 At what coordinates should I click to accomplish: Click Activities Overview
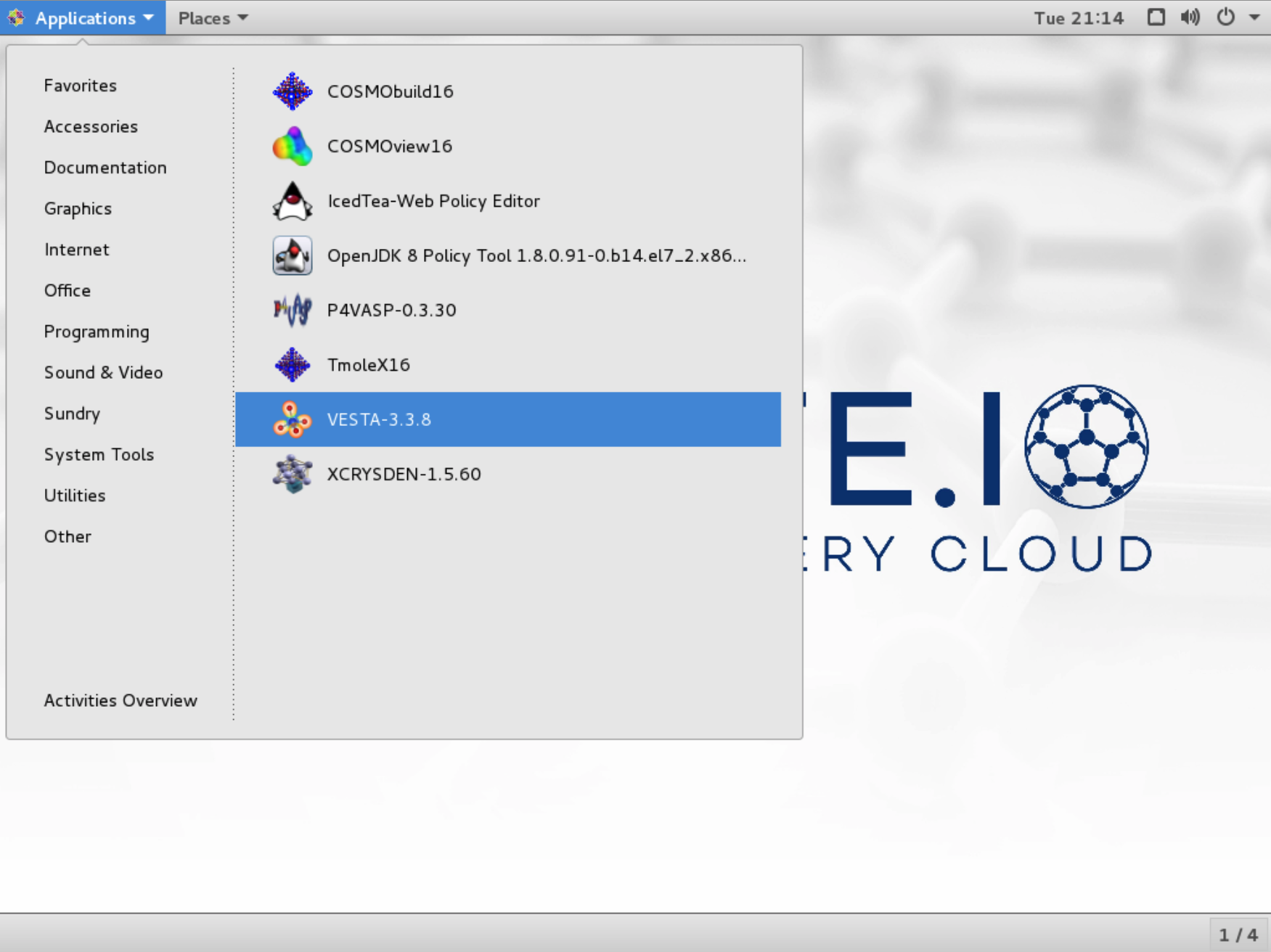(120, 701)
